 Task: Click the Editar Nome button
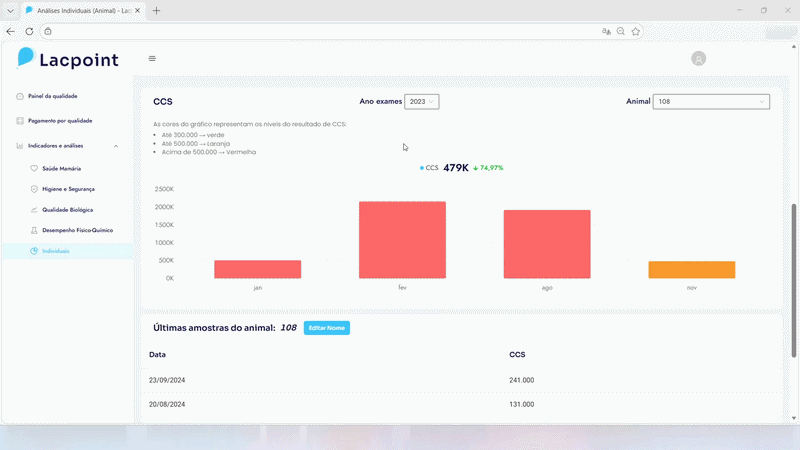click(326, 328)
